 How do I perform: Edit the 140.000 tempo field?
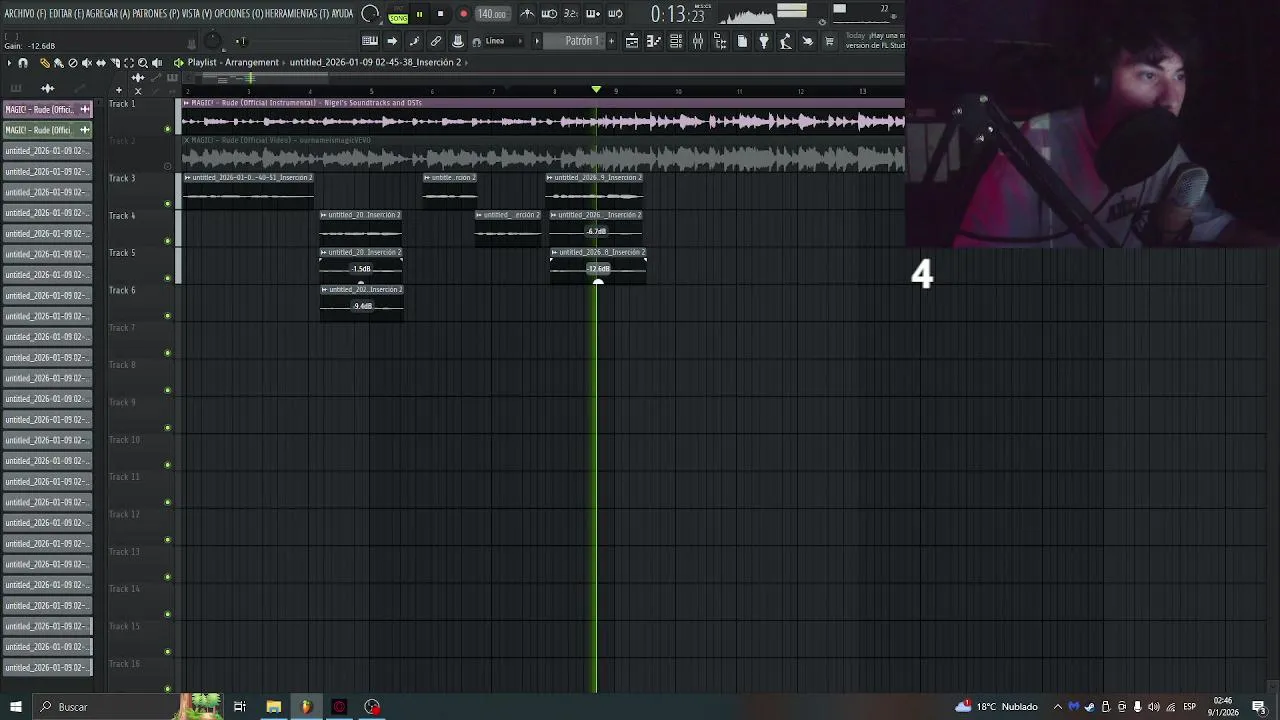(x=491, y=14)
